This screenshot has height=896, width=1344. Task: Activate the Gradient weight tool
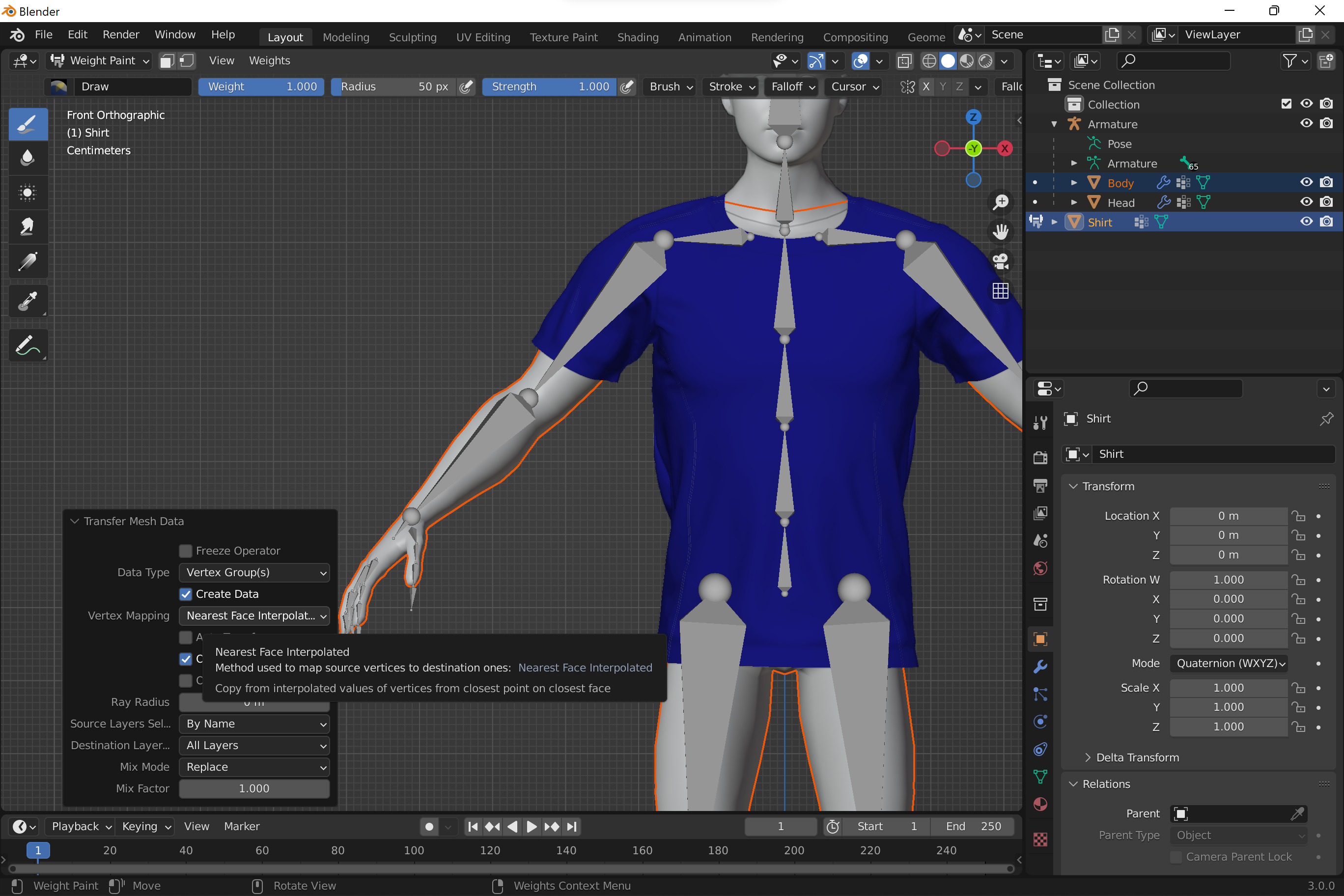click(28, 262)
